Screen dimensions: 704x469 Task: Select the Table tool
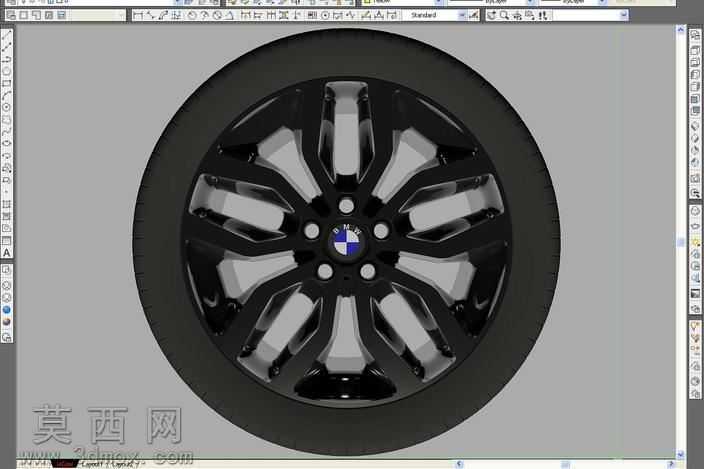[6, 241]
